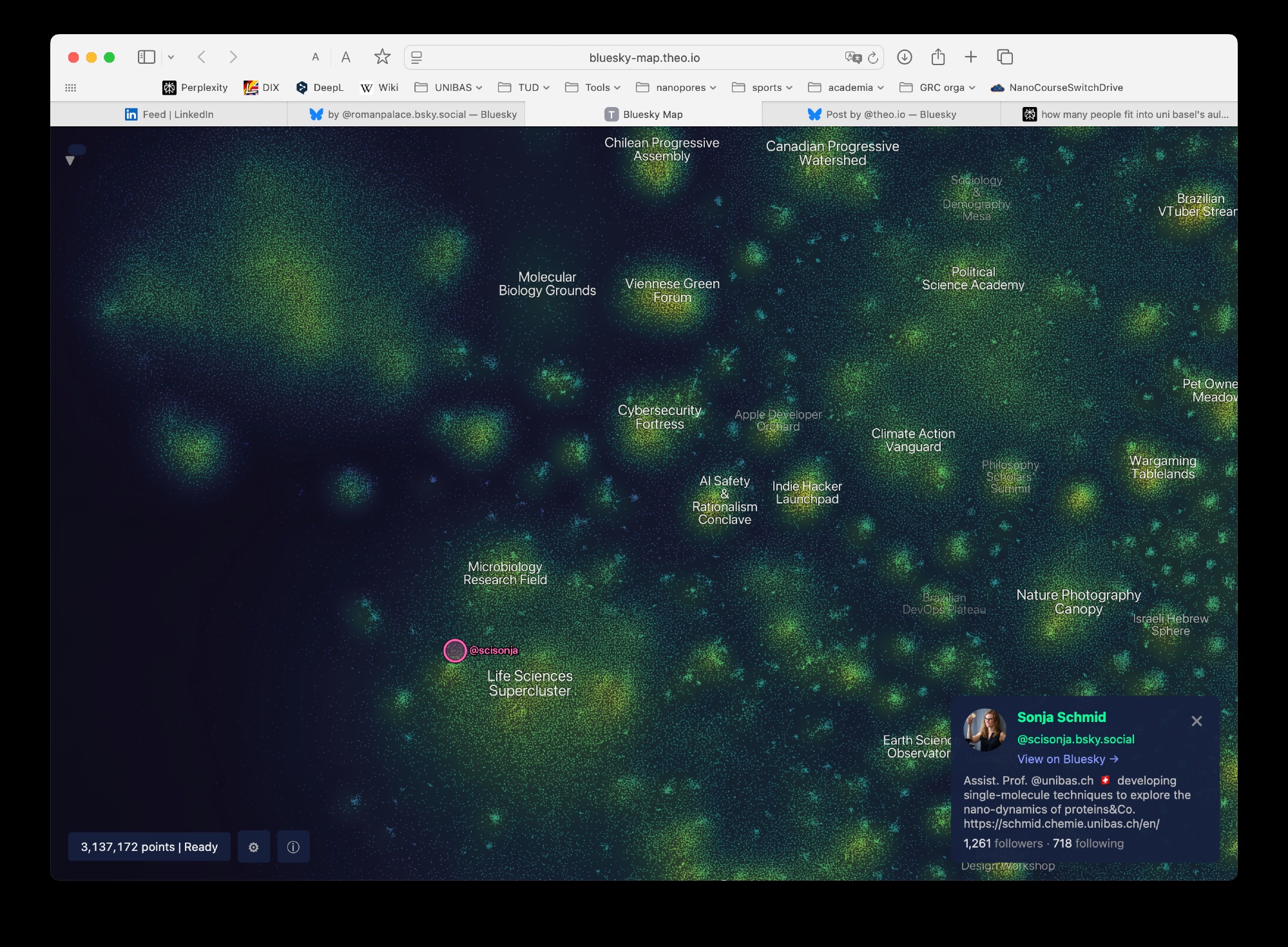Toggle the Safari sidebar
Image resolution: width=1288 pixels, height=947 pixels.
pos(146,57)
